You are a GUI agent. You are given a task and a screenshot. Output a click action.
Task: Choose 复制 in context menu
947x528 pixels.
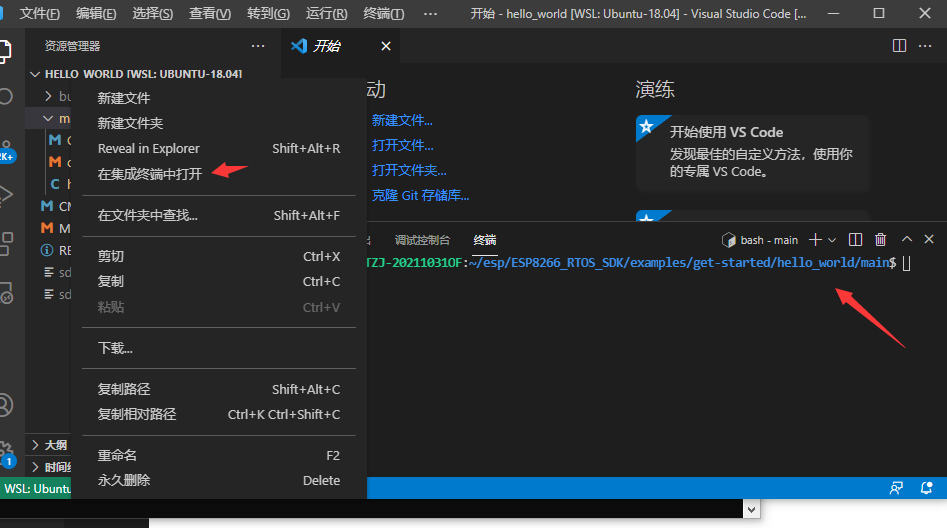click(219, 282)
